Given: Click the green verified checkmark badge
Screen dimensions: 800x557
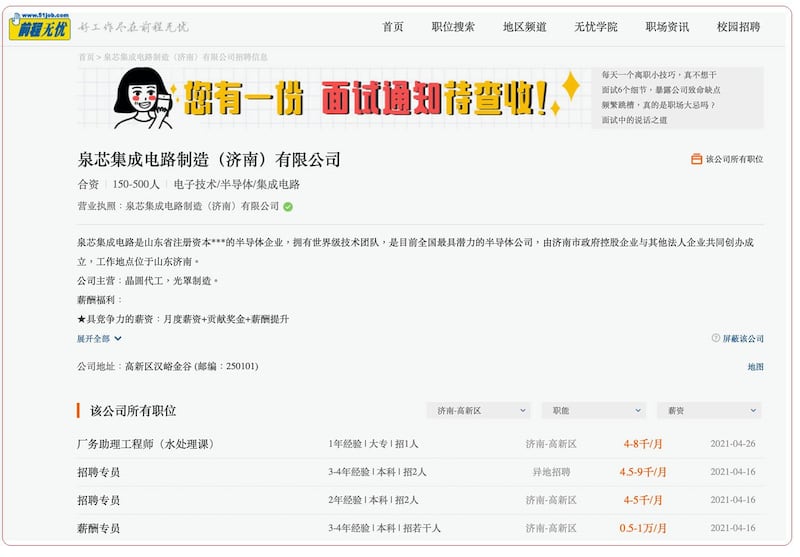Looking at the screenshot, I should click(x=288, y=207).
